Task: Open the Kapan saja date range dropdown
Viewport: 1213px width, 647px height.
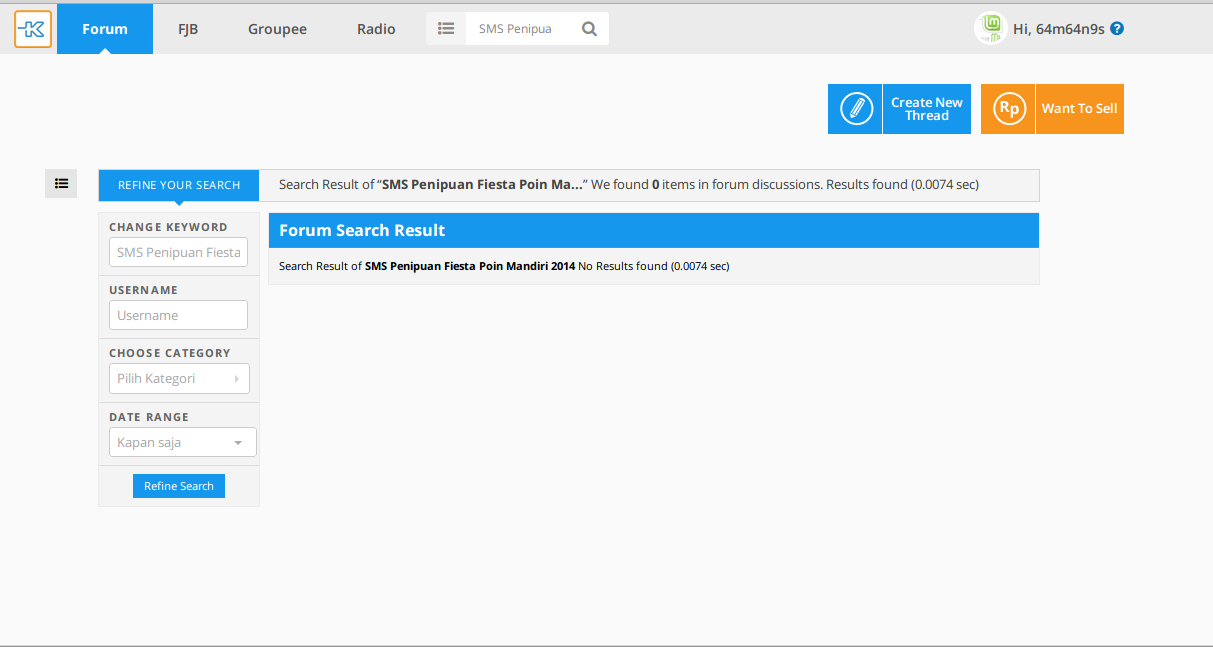Action: point(183,442)
